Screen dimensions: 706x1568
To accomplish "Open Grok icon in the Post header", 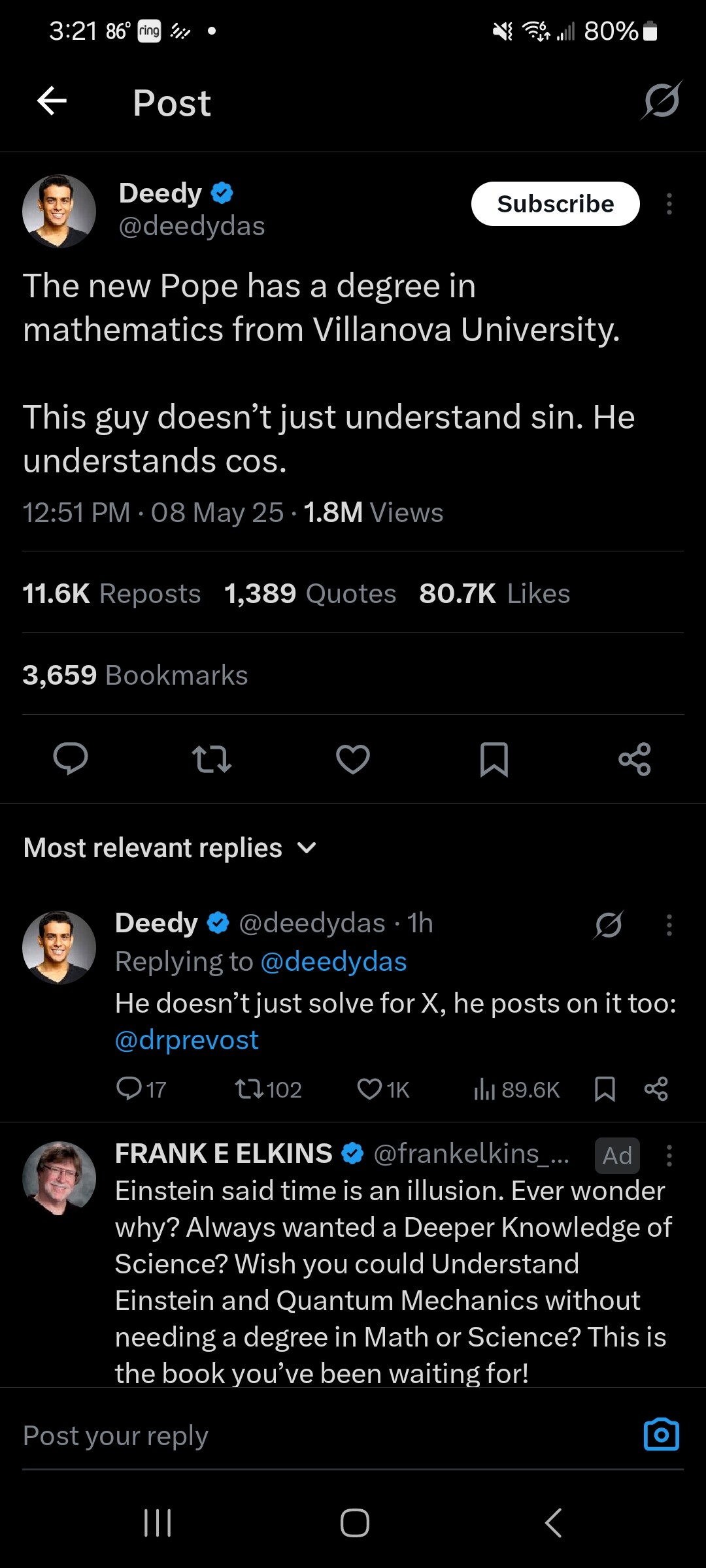I will pyautogui.click(x=662, y=101).
